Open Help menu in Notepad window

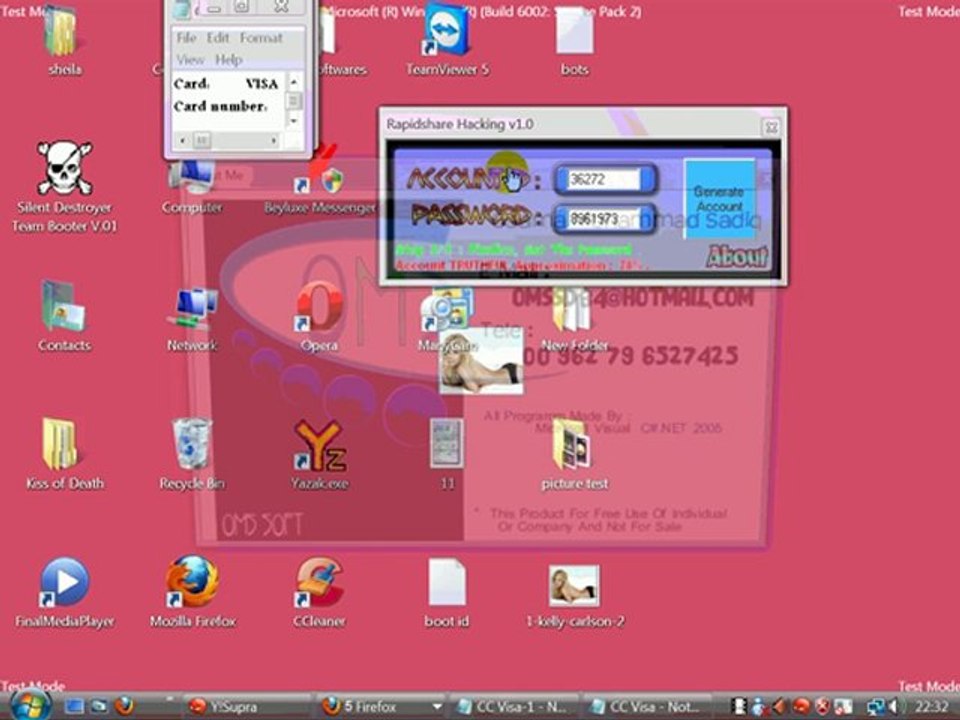coord(228,60)
